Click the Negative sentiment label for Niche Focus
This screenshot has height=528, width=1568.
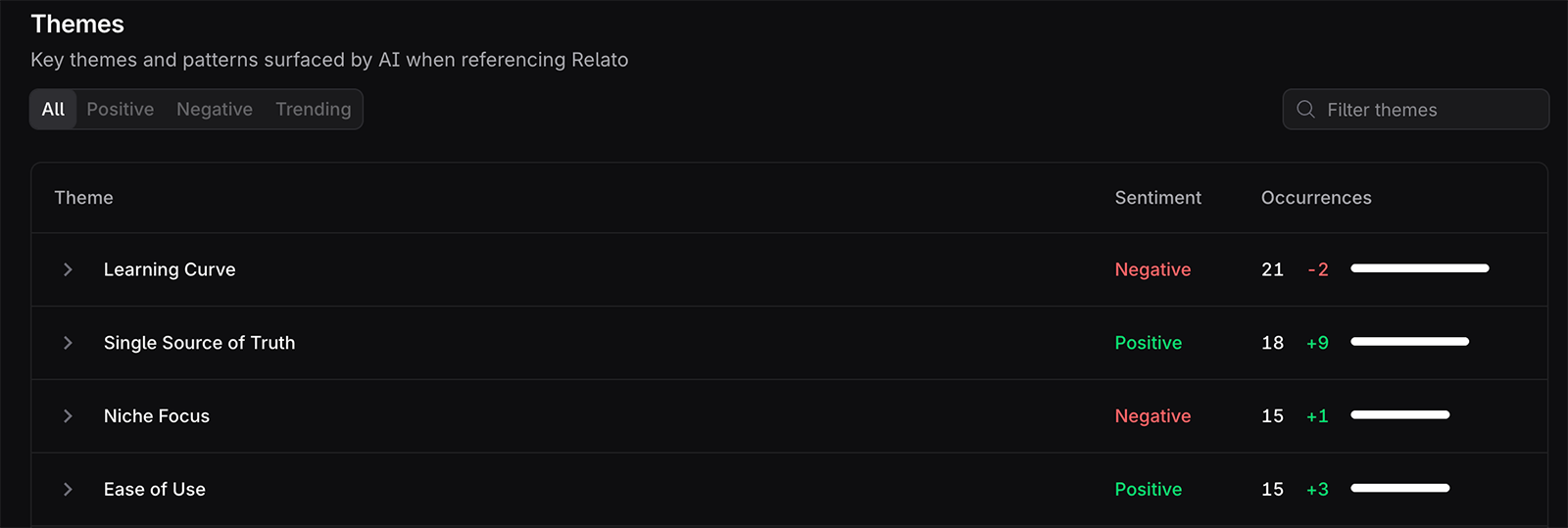point(1152,416)
